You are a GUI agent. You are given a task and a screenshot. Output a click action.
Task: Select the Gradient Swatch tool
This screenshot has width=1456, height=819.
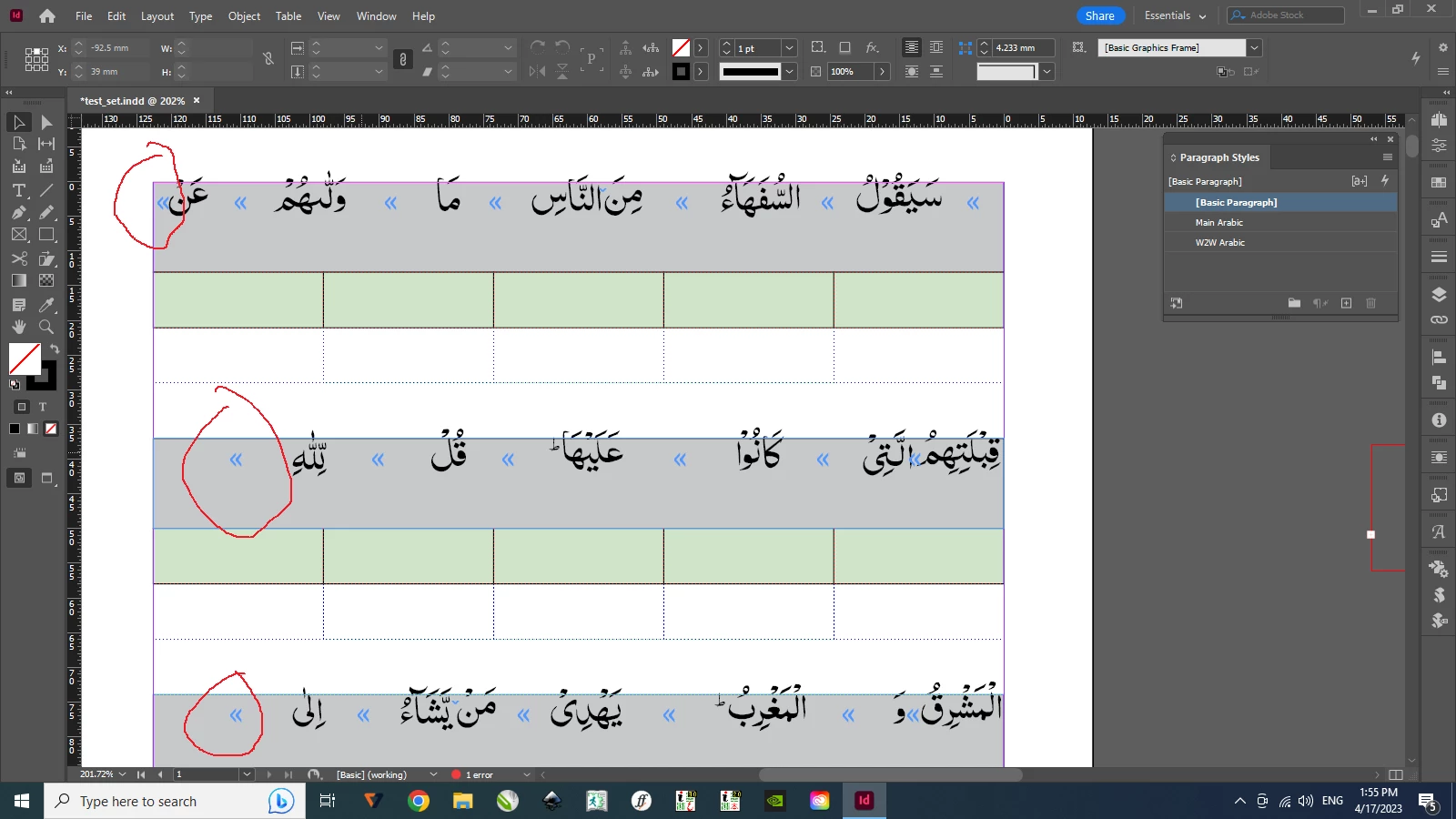(19, 280)
